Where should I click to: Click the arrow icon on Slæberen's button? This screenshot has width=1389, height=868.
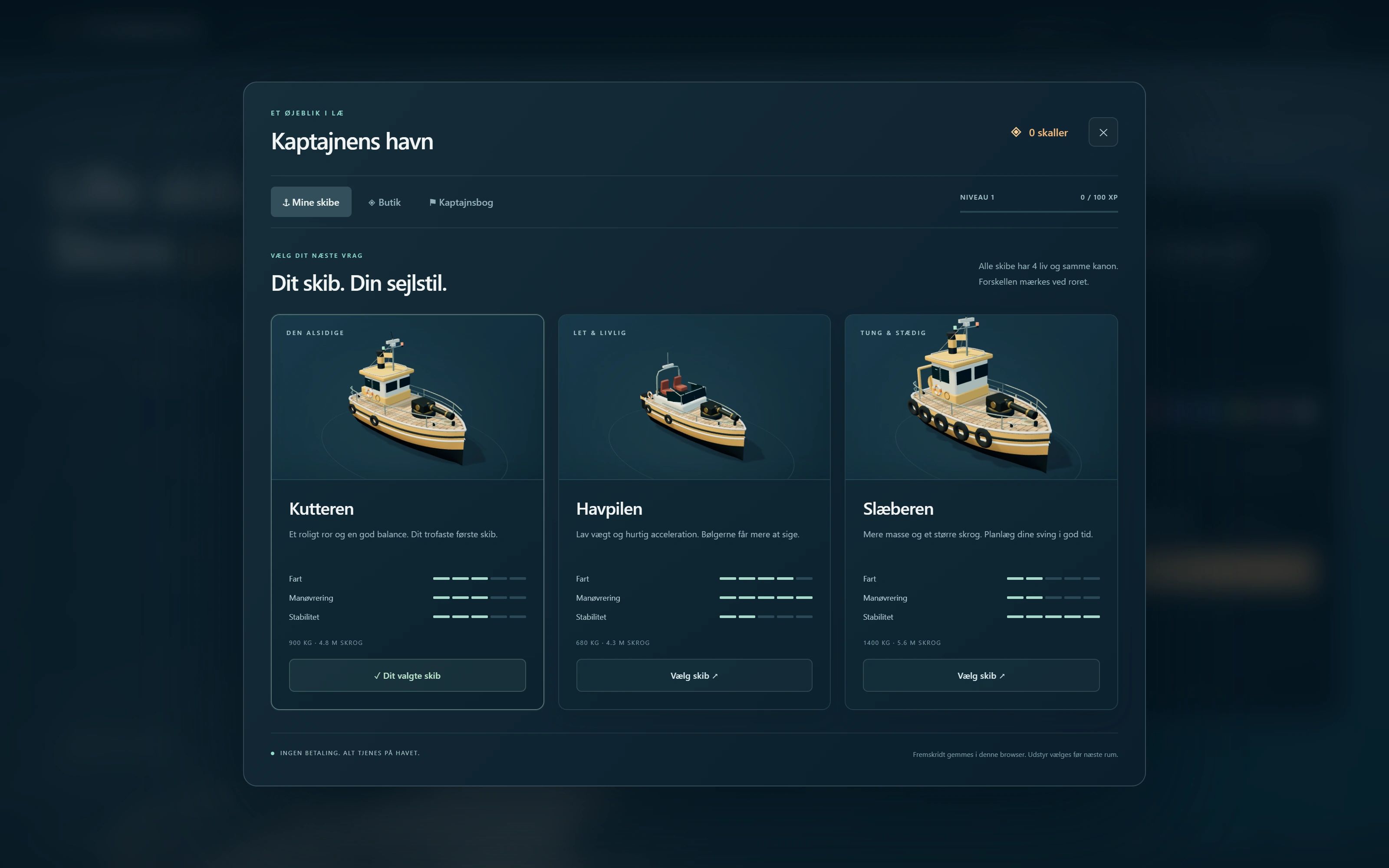tap(1001, 676)
